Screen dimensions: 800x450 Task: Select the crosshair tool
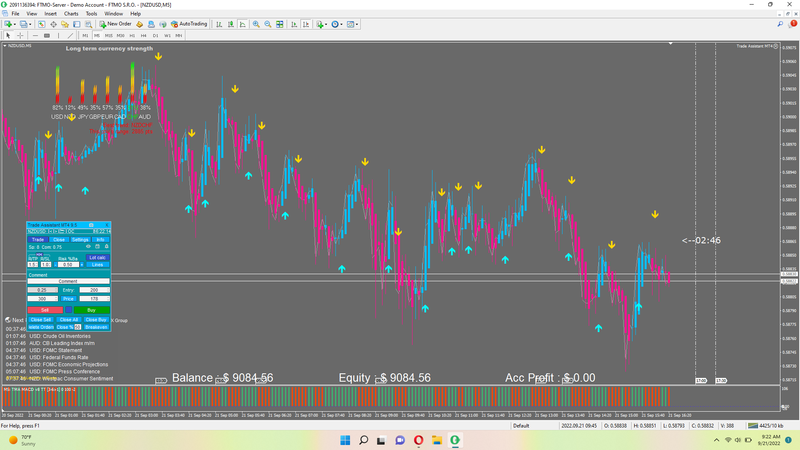[22, 35]
